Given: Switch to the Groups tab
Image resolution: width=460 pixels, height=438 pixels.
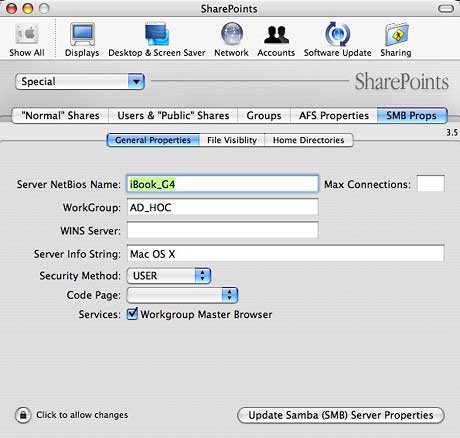Looking at the screenshot, I should (264, 115).
